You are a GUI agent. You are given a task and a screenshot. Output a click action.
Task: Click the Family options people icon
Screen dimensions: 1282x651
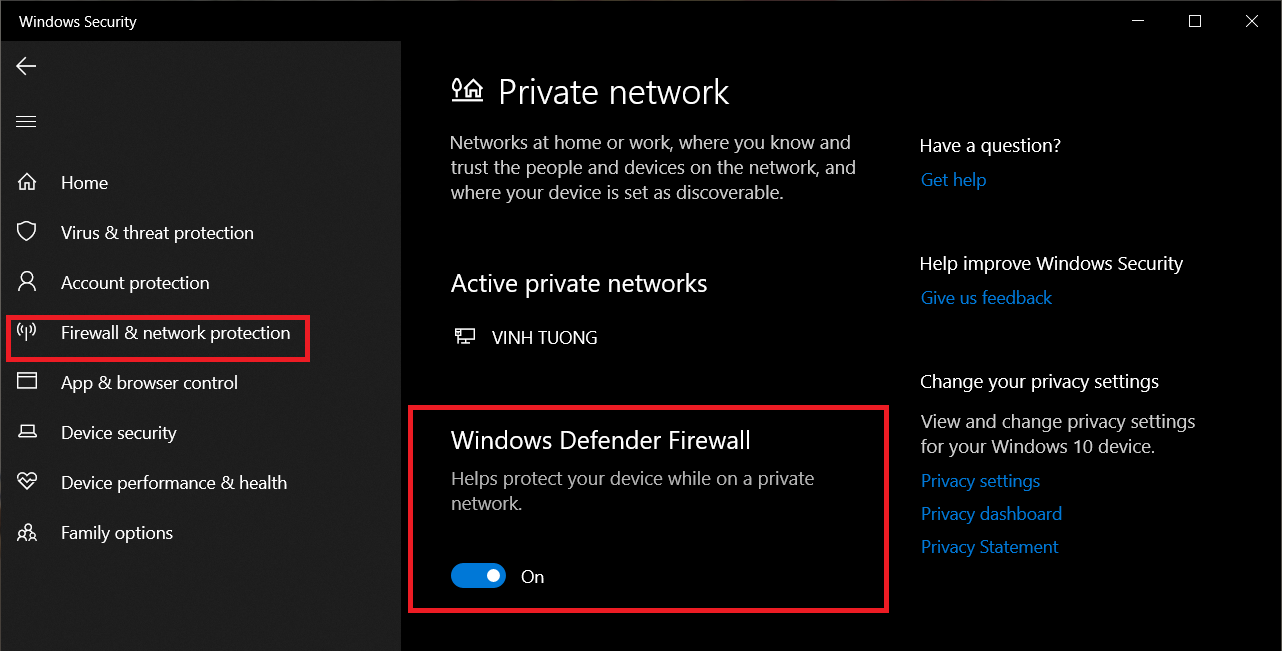[x=27, y=532]
